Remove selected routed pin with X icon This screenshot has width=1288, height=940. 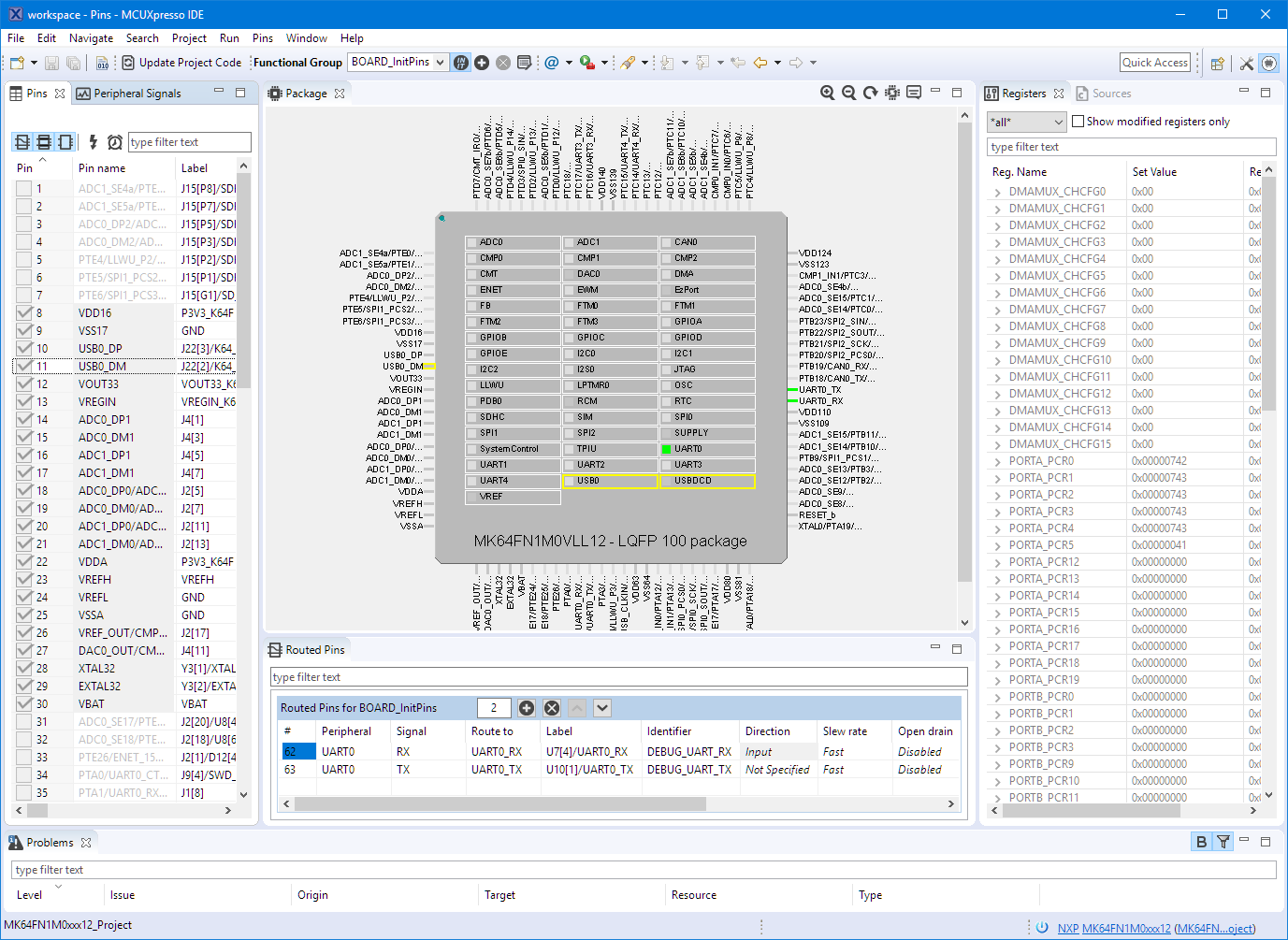pyautogui.click(x=552, y=708)
